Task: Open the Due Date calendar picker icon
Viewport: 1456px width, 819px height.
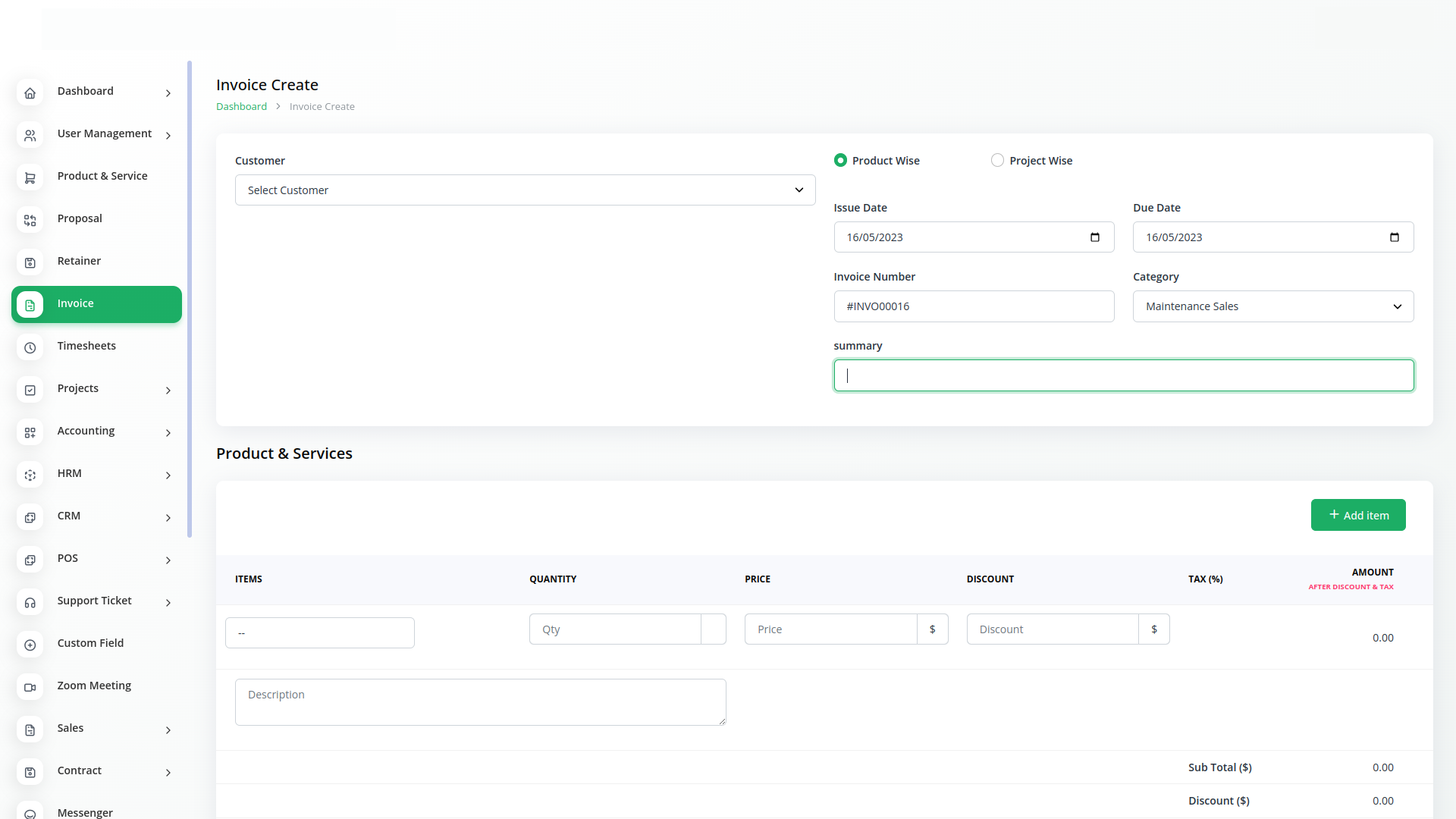Action: (1394, 237)
